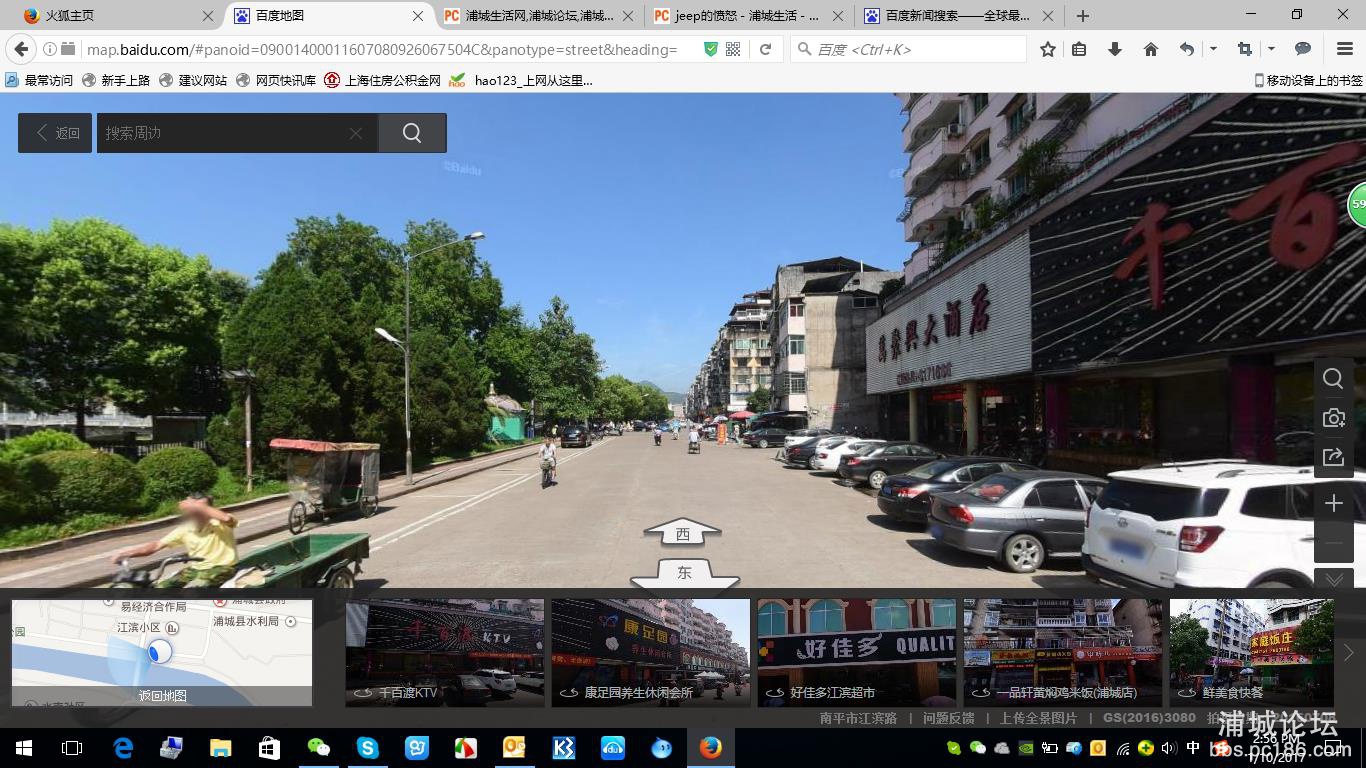Close the 百度地图 tab
The width and height of the screenshot is (1366, 768).
tap(418, 16)
